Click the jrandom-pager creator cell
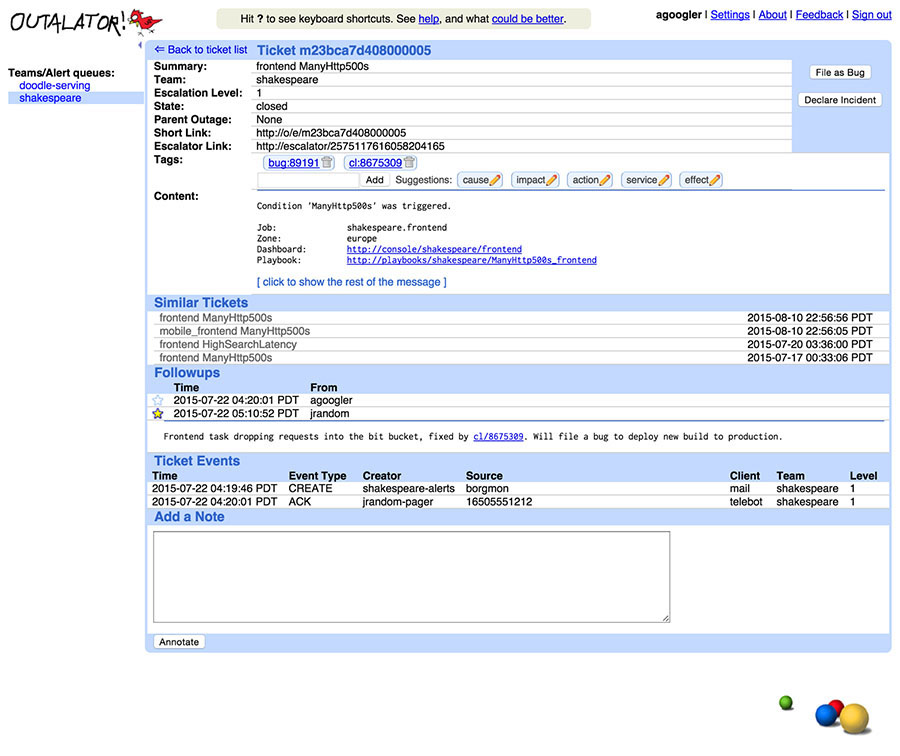The height and width of the screenshot is (756, 900). 398,502
